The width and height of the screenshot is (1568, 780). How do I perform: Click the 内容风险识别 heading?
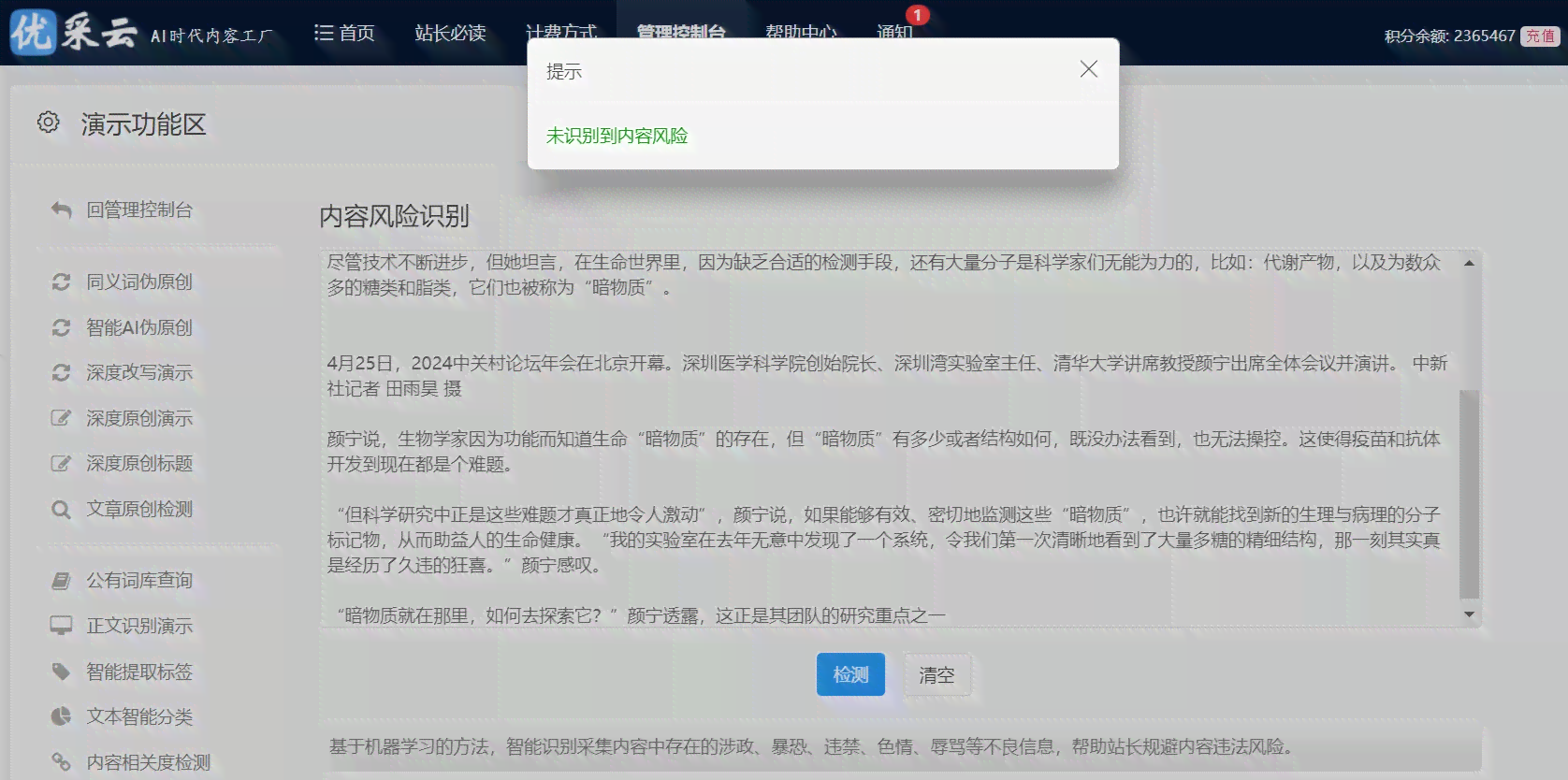click(394, 216)
